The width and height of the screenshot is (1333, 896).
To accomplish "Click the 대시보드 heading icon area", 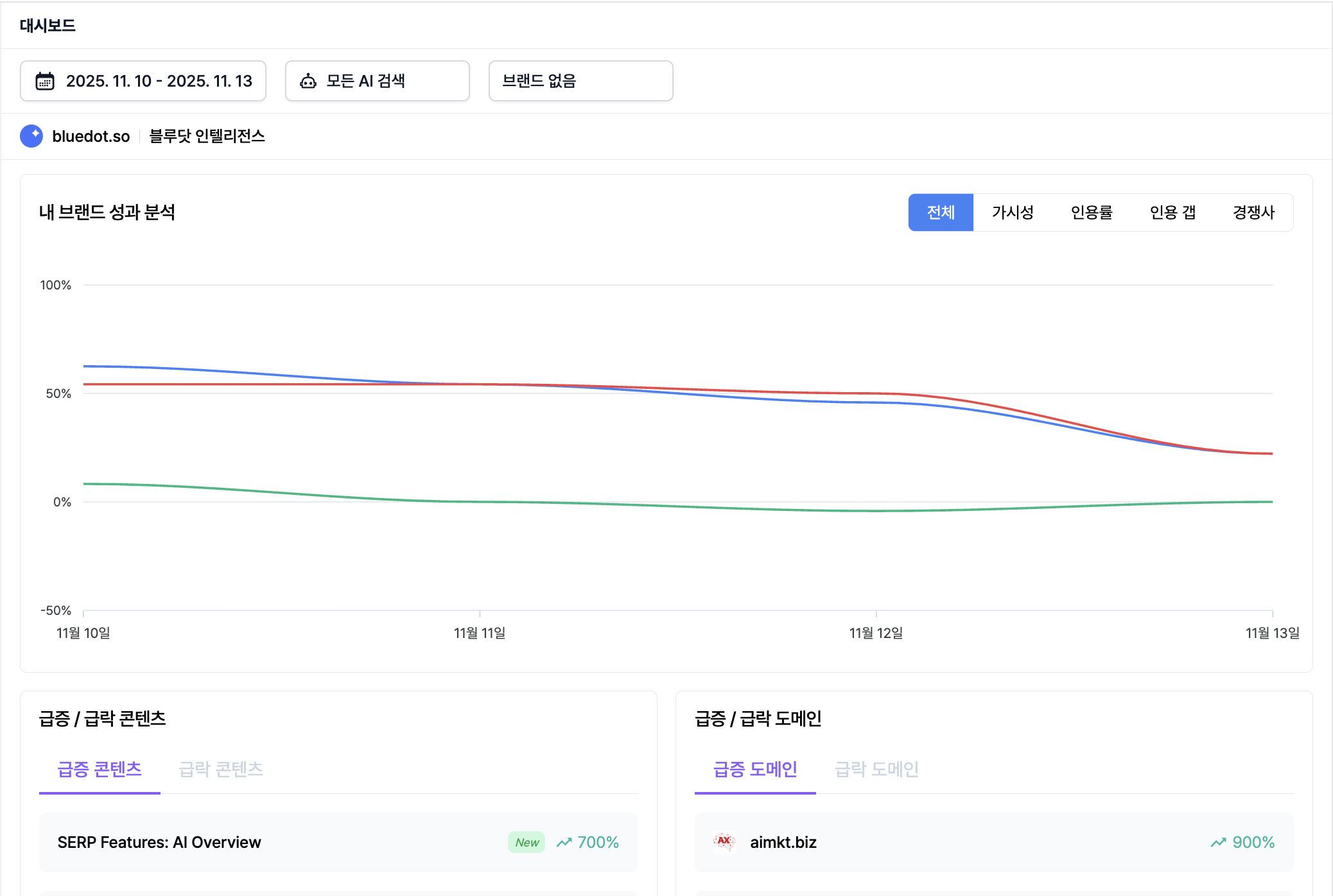I will coord(47,26).
